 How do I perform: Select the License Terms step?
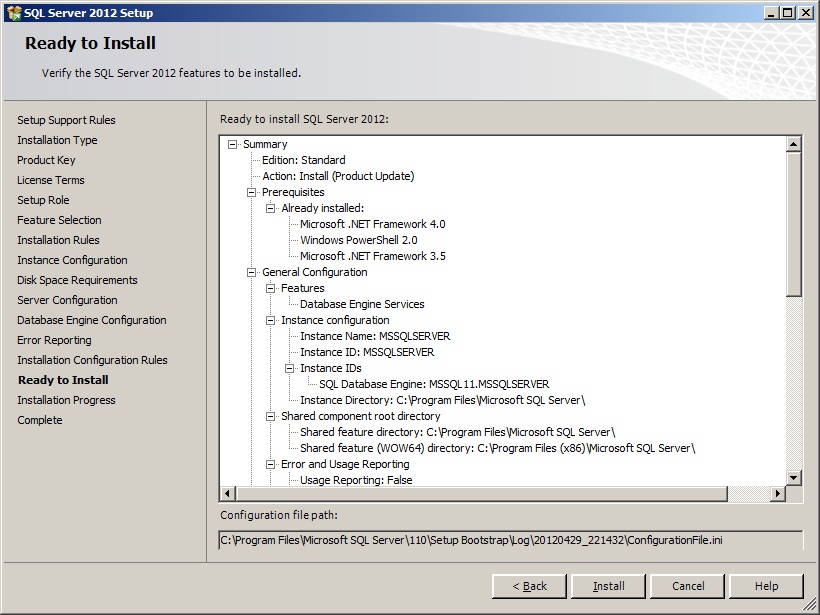point(51,180)
